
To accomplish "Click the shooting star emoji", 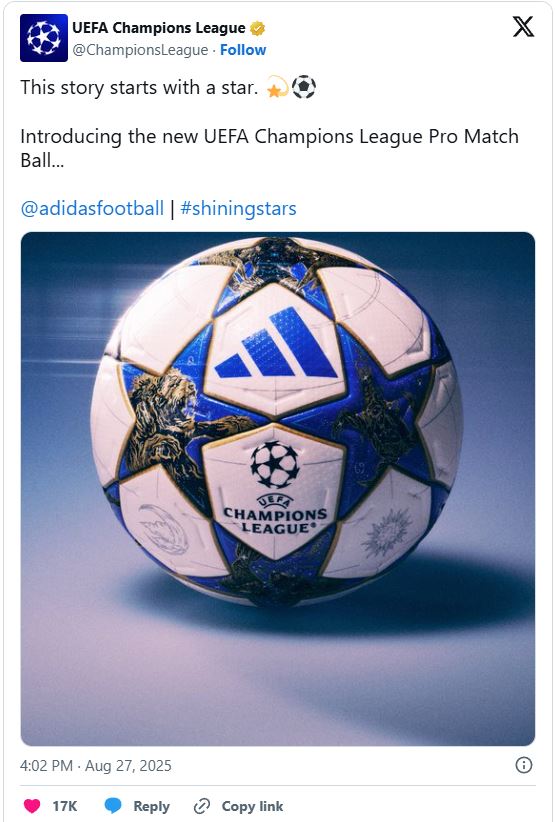I will point(278,87).
